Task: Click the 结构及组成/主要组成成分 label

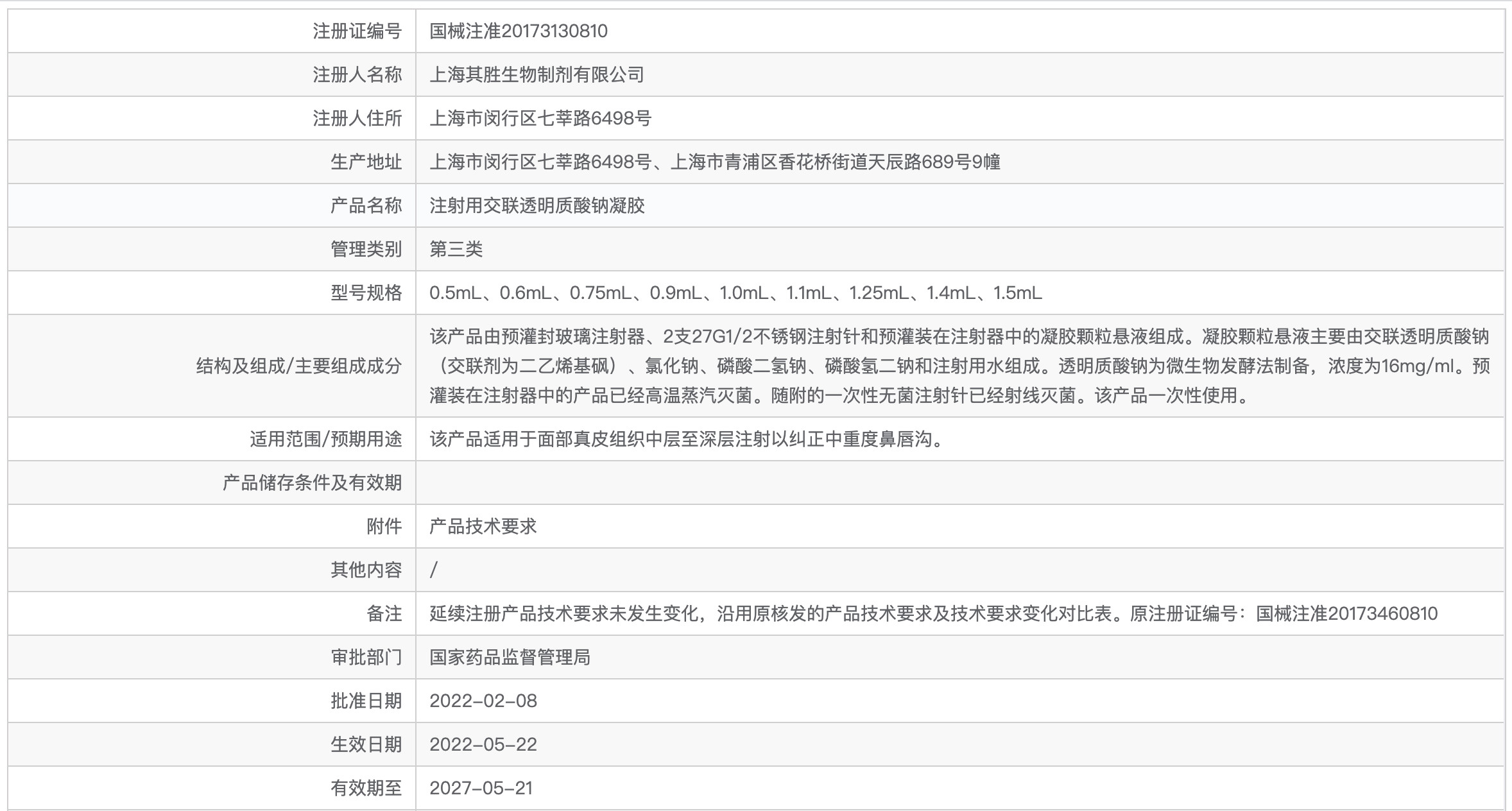Action: [x=299, y=366]
